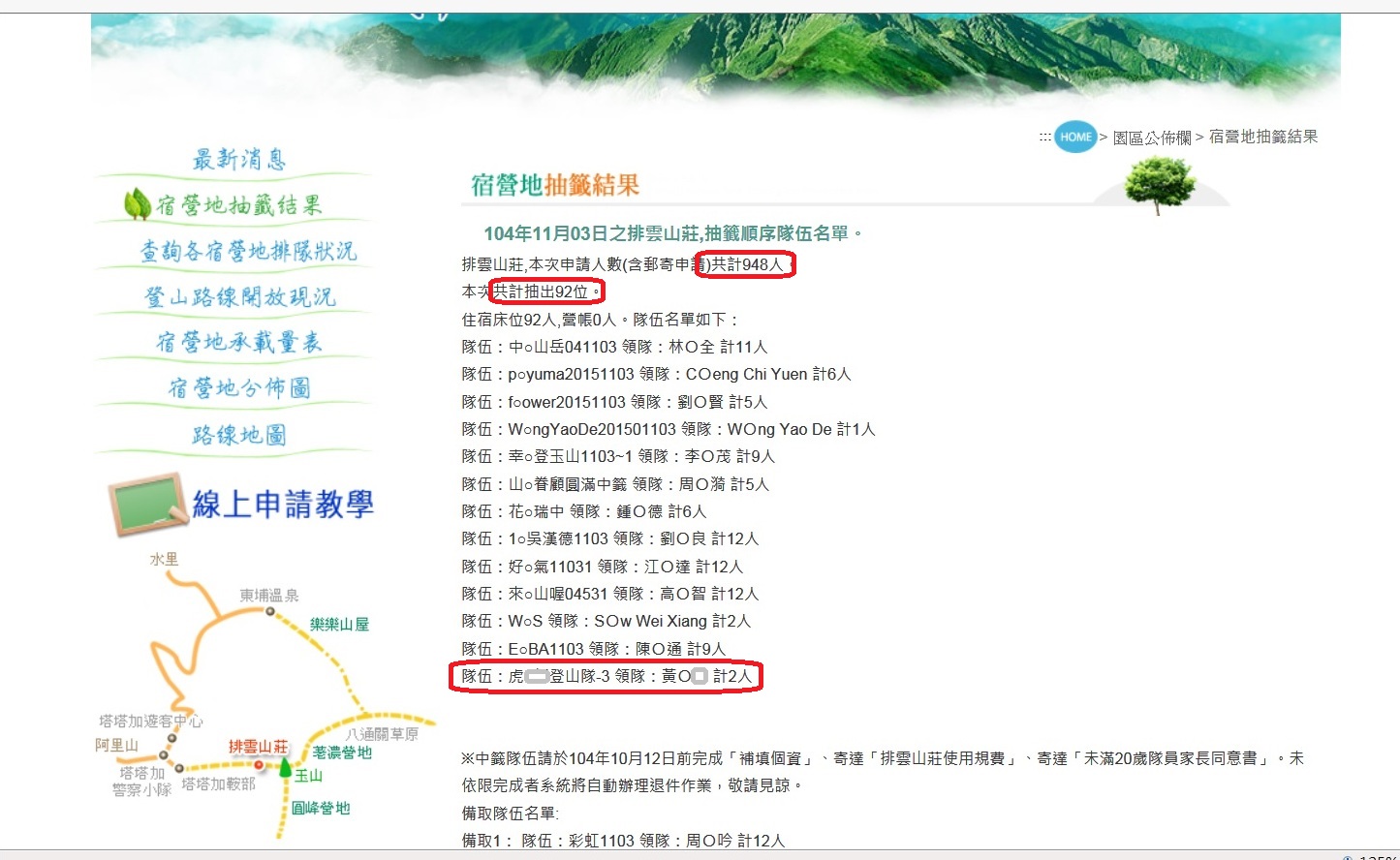Click the leaf icon beside 宿營地抽籤結果
Image resolution: width=1400 pixels, height=860 pixels.
[137, 204]
